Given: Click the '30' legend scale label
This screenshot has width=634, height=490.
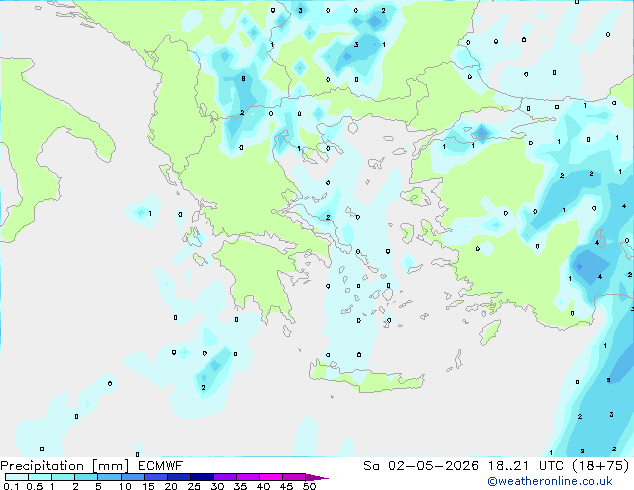Looking at the screenshot, I should coord(217,486).
